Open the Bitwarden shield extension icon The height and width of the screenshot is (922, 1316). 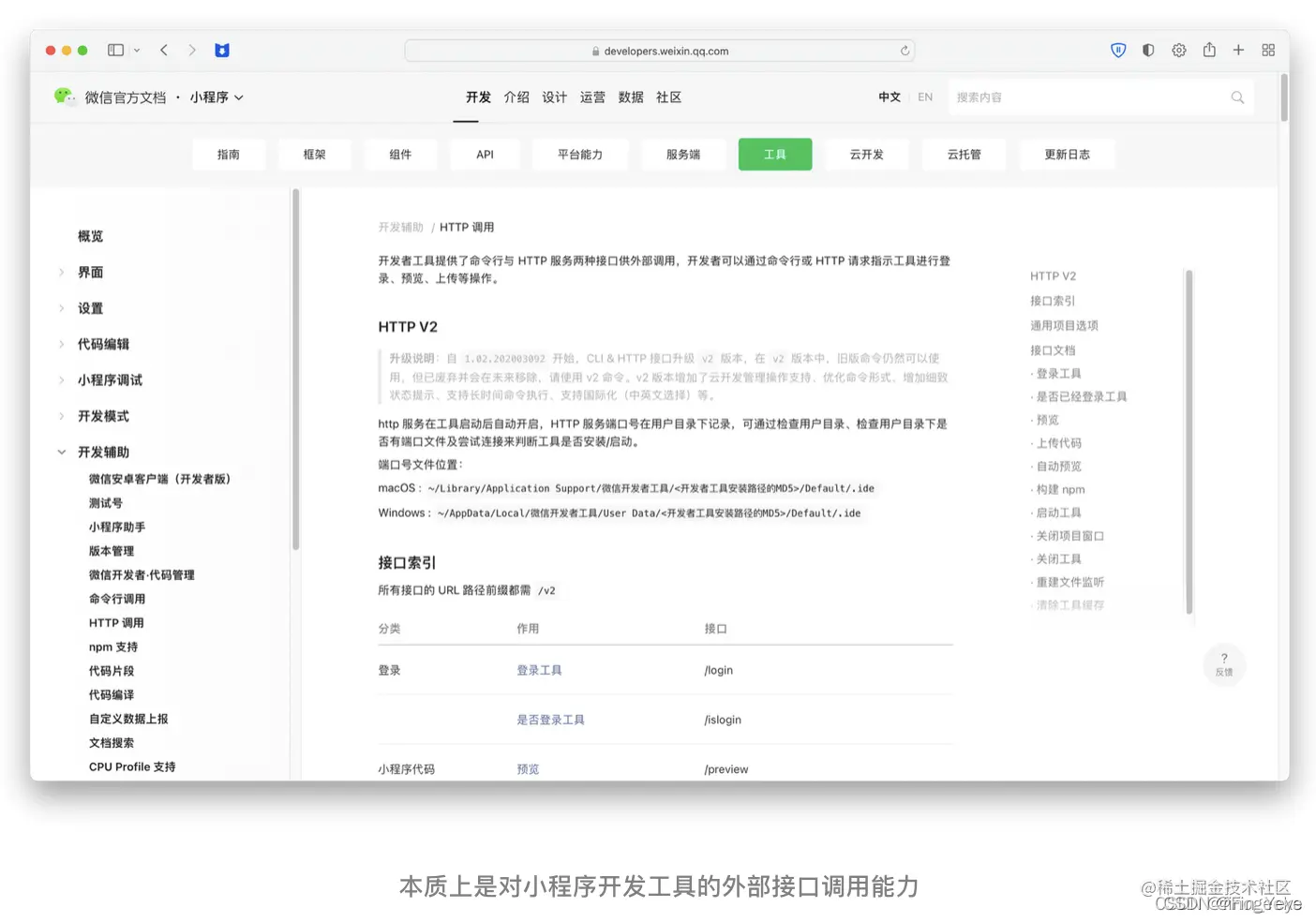(1118, 51)
